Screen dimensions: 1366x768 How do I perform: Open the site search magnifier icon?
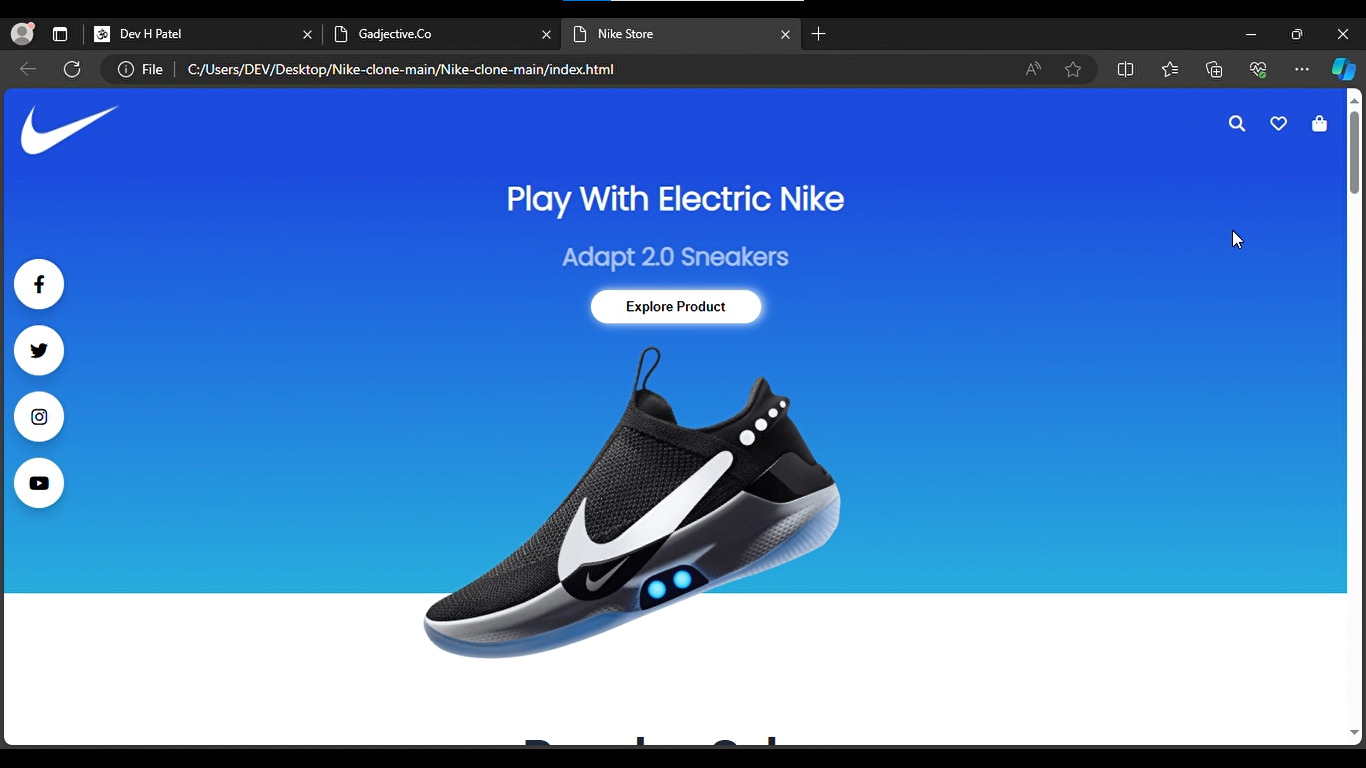tap(1237, 124)
